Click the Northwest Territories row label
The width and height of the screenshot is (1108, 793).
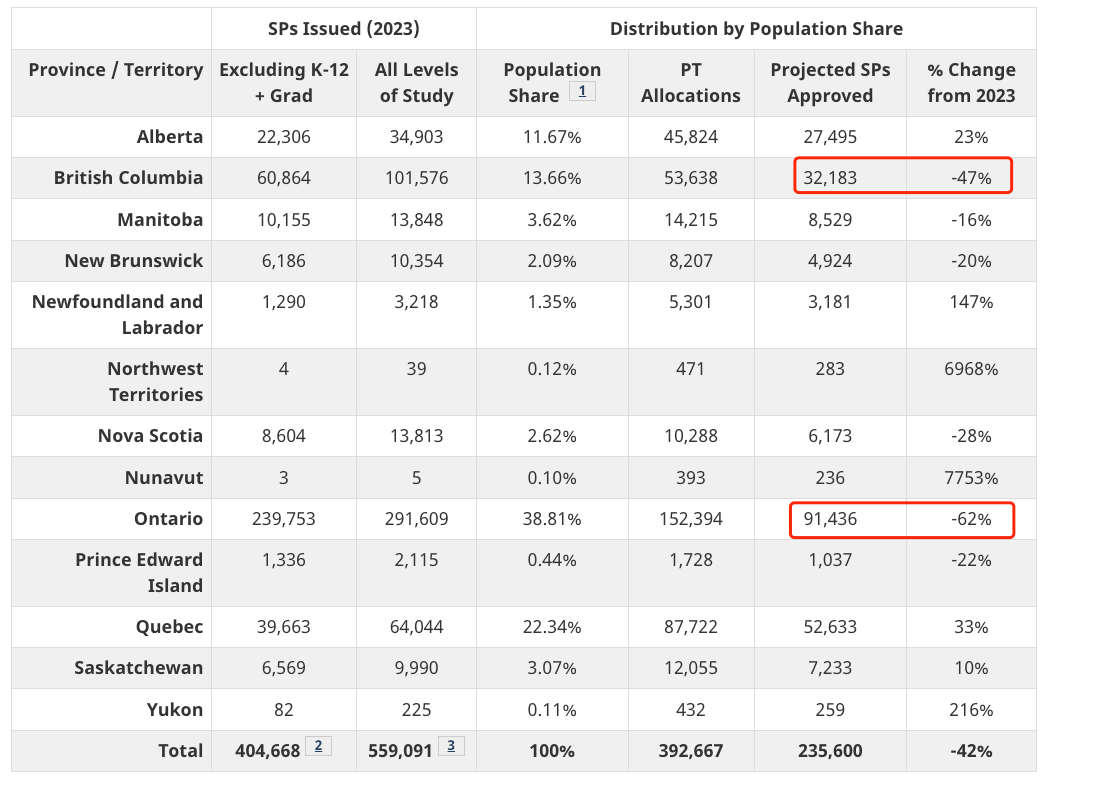coord(155,382)
